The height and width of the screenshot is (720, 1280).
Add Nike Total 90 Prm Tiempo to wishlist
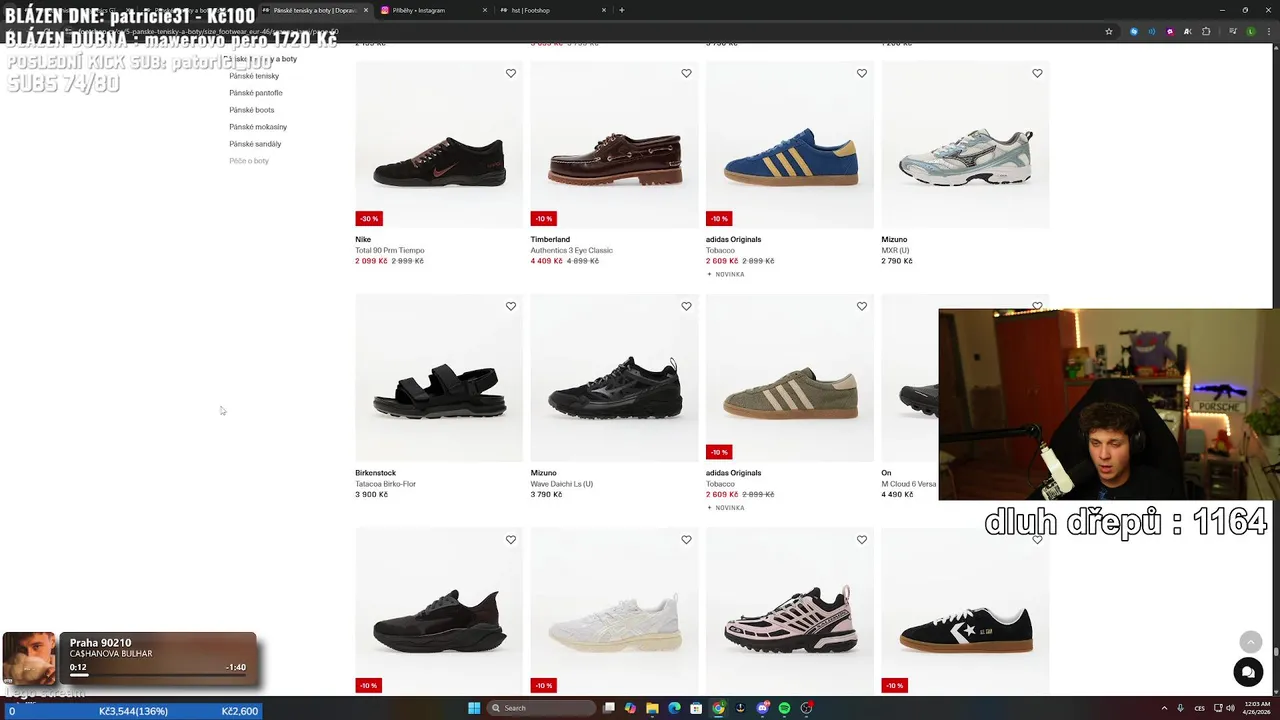tap(511, 73)
